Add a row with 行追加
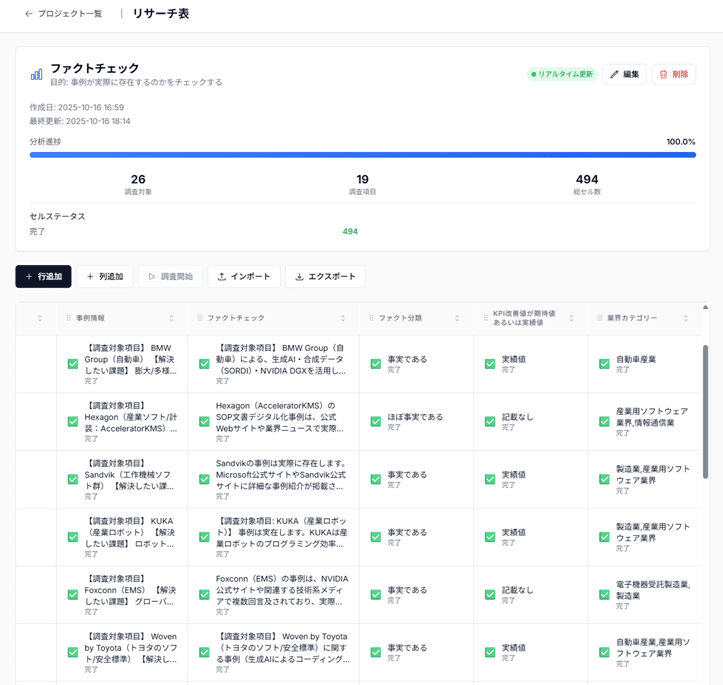This screenshot has height=685, width=723. click(43, 277)
